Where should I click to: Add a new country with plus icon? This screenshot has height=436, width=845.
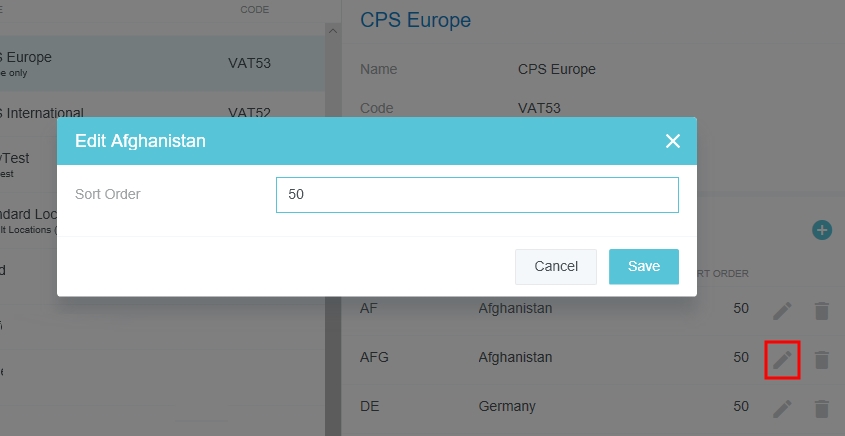(822, 231)
